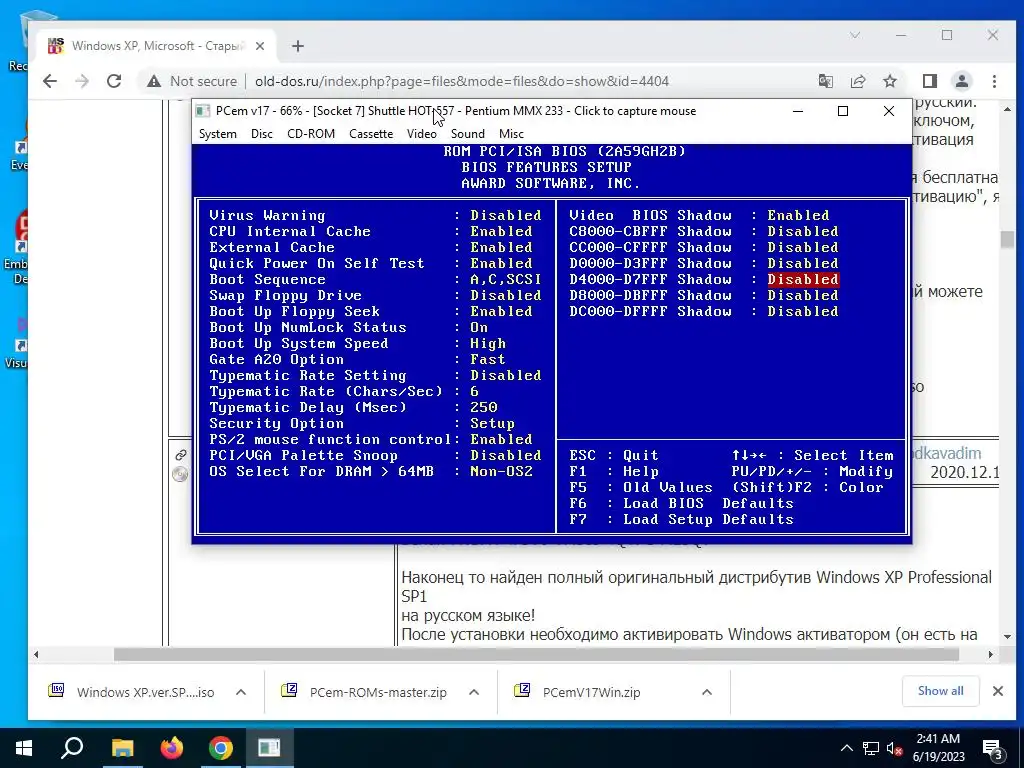Open the Disc menu in PCem
Image resolution: width=1024 pixels, height=768 pixels.
(x=261, y=134)
